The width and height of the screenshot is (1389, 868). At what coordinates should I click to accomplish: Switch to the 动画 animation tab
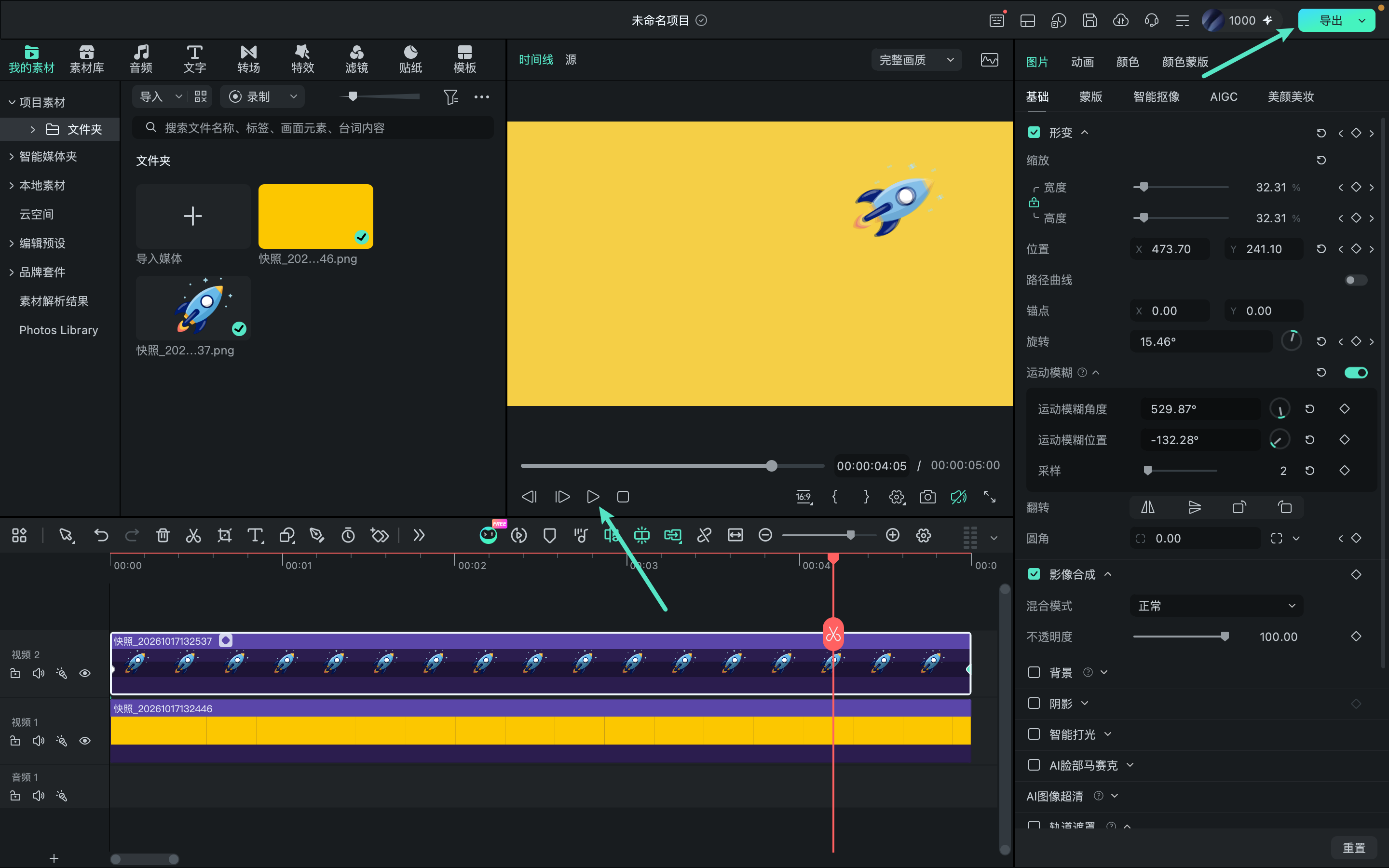(1082, 61)
